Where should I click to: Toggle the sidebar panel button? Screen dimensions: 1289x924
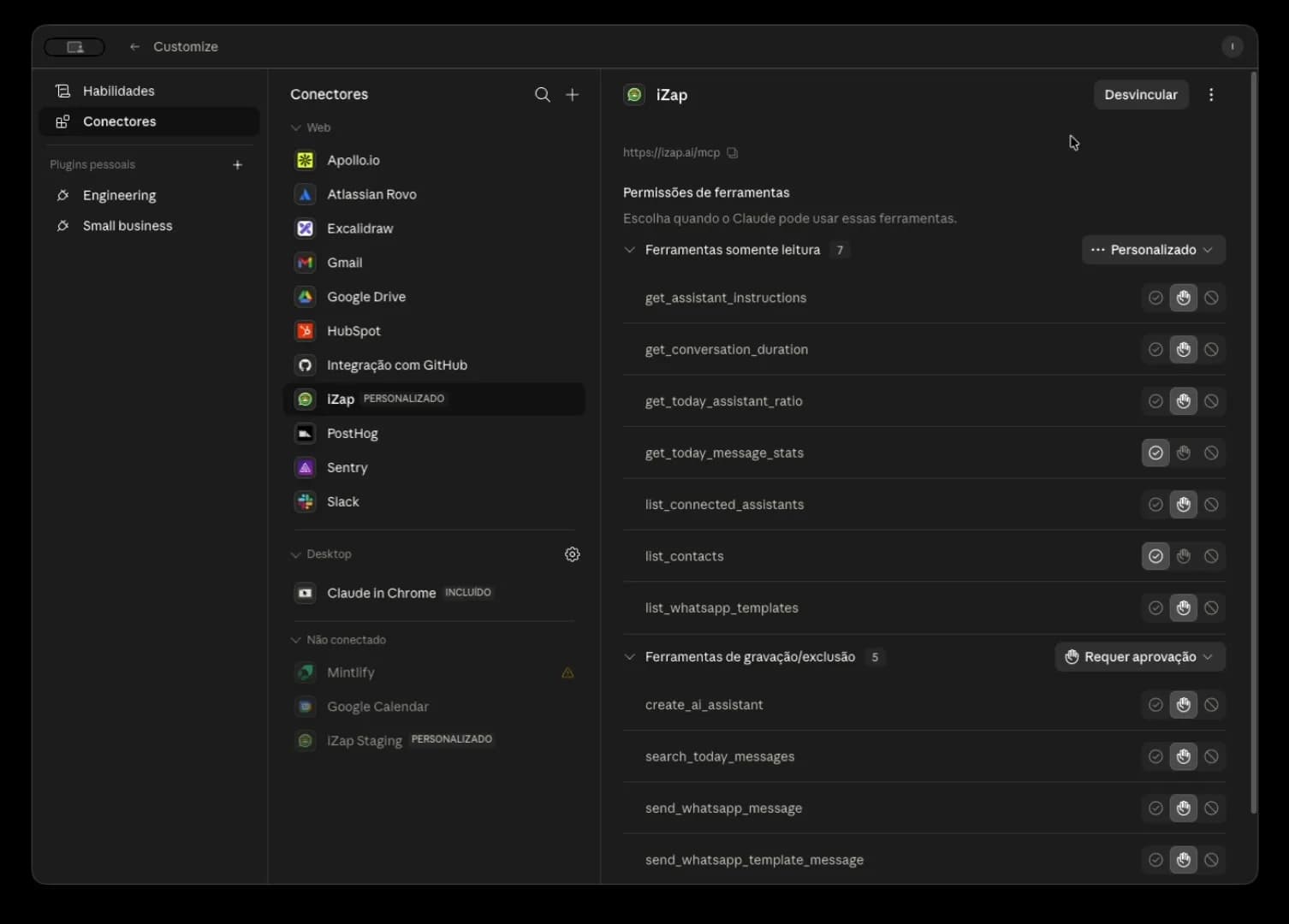pyautogui.click(x=74, y=47)
